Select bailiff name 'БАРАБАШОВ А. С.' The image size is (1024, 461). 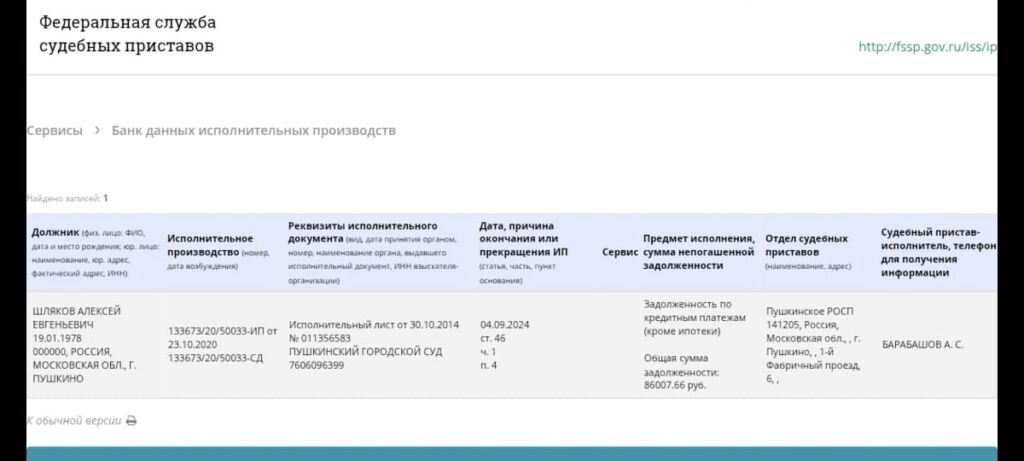coord(922,345)
